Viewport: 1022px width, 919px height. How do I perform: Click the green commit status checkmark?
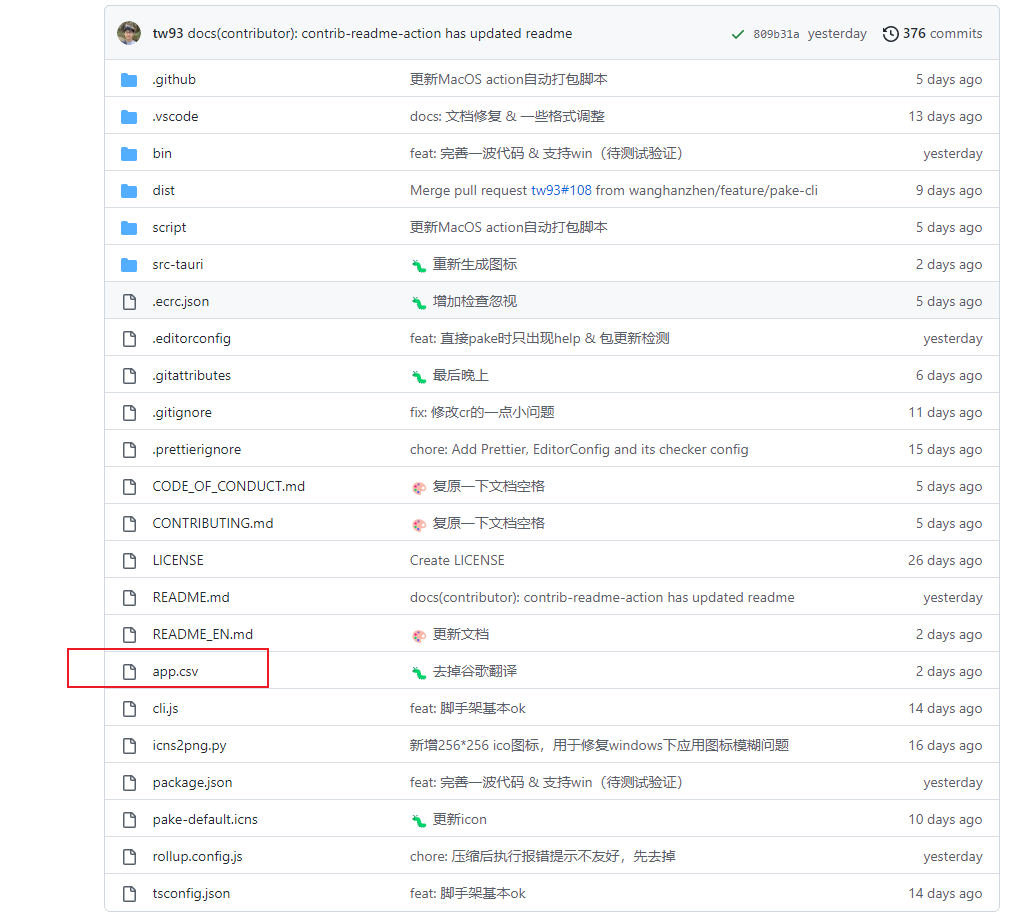tap(737, 34)
